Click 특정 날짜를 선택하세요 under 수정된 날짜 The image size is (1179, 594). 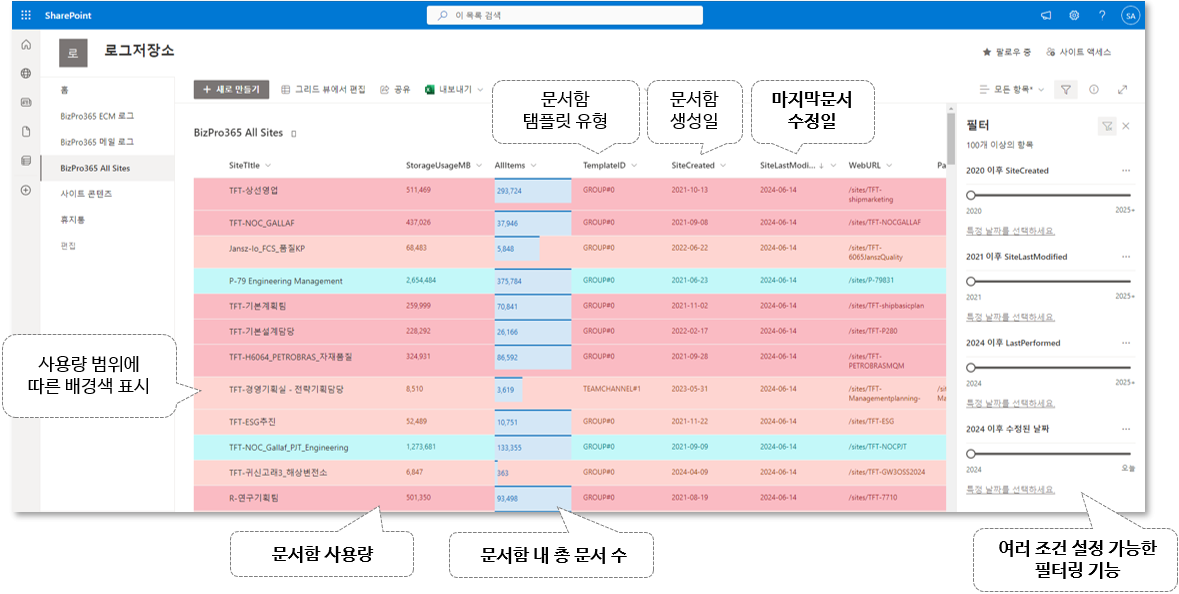pos(1010,489)
